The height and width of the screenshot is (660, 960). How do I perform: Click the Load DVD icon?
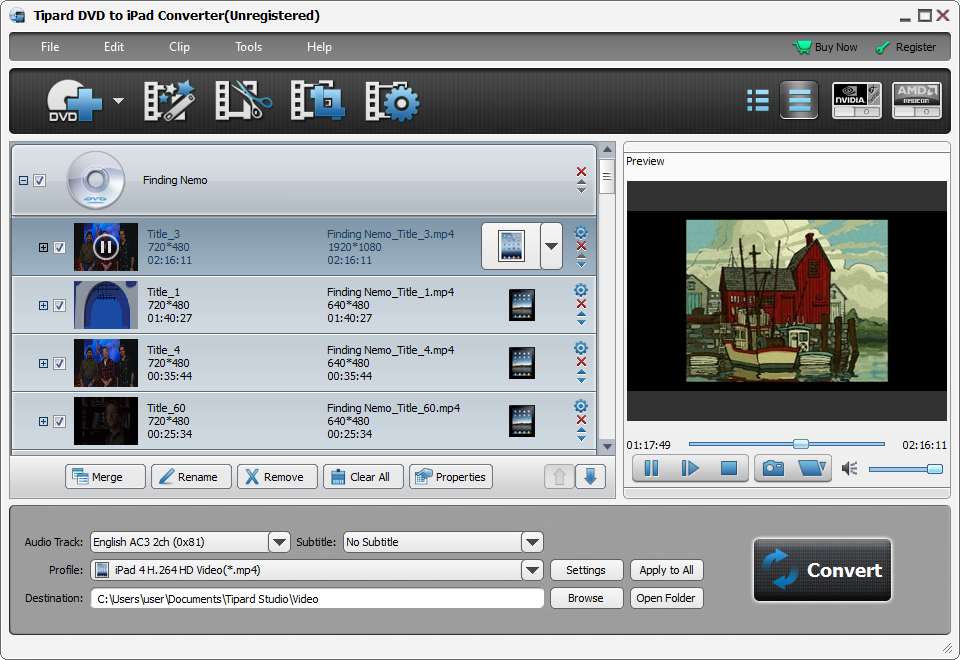(x=74, y=101)
